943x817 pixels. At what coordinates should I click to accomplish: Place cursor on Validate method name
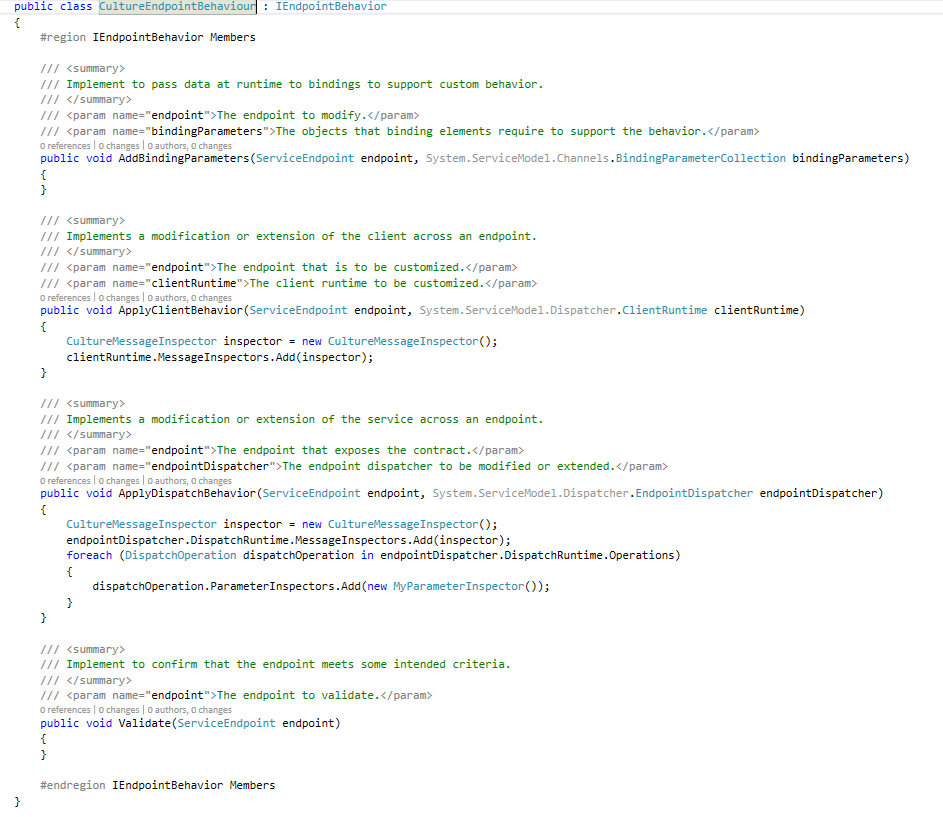[144, 723]
